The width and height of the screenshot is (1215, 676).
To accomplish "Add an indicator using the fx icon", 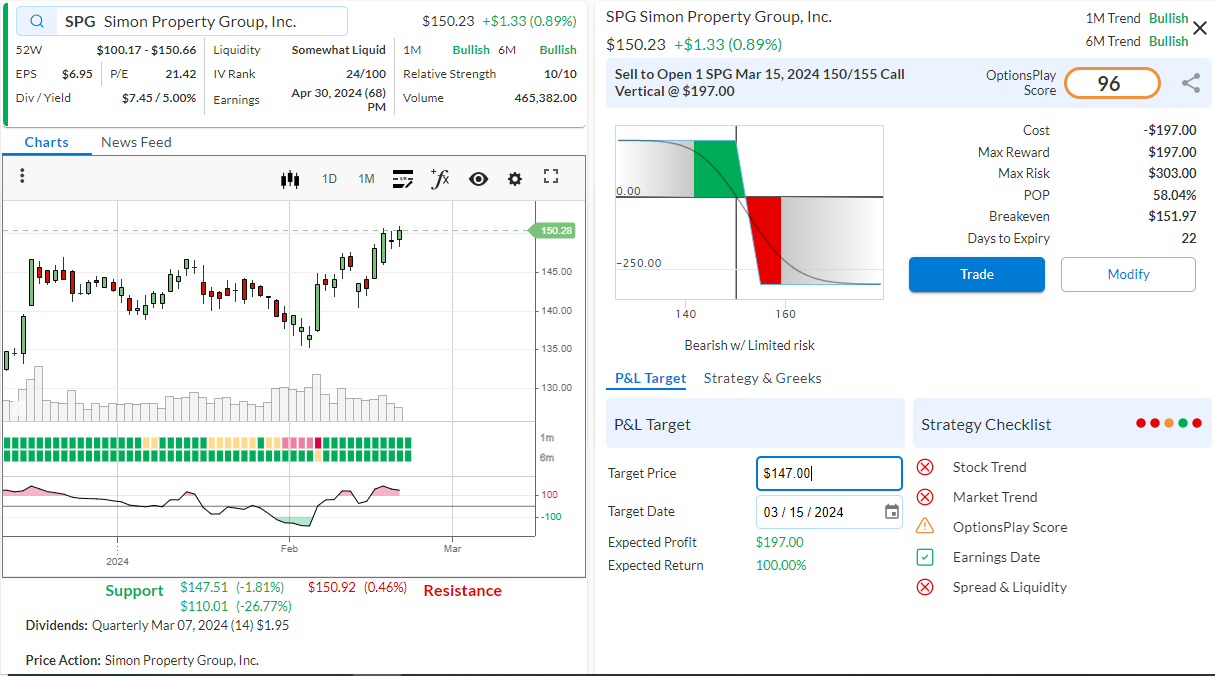I will (x=440, y=178).
